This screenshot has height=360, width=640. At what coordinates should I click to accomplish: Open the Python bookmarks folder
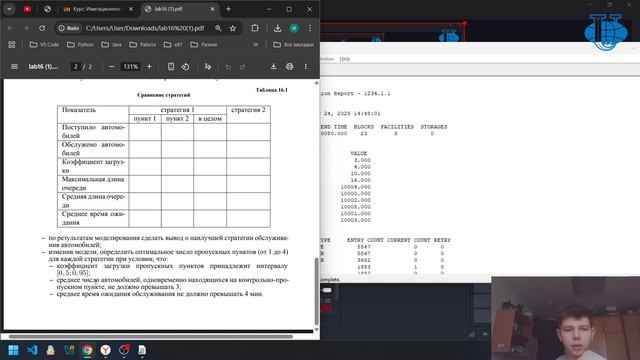80,44
